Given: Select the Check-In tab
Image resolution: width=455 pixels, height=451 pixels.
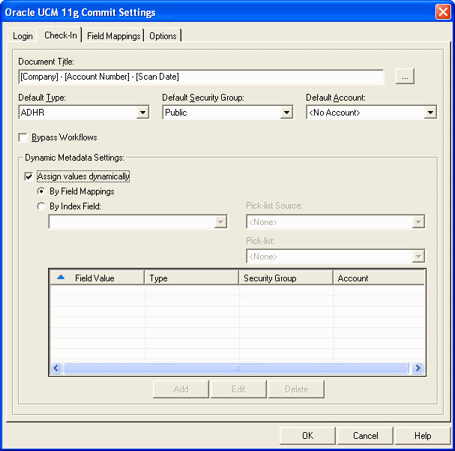Looking at the screenshot, I should (60, 35).
